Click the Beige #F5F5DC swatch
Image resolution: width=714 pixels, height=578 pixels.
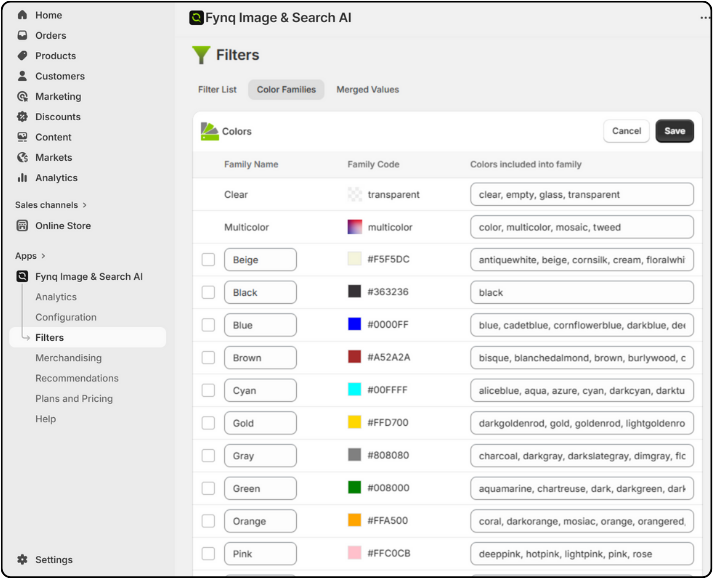pos(355,259)
